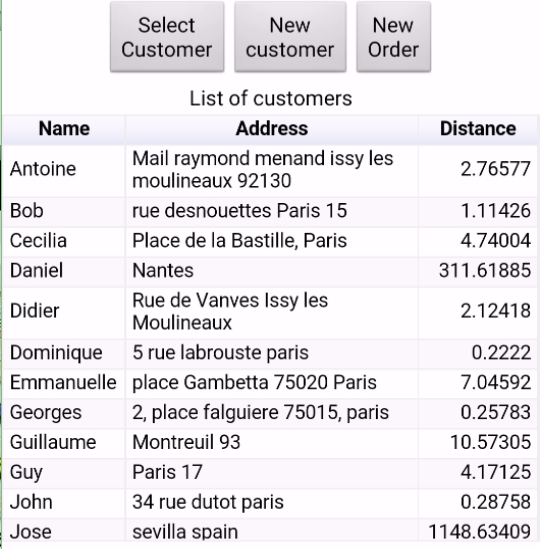Select Daniel from Nantes
Viewport: 540px width, 549px height.
[x=270, y=271]
